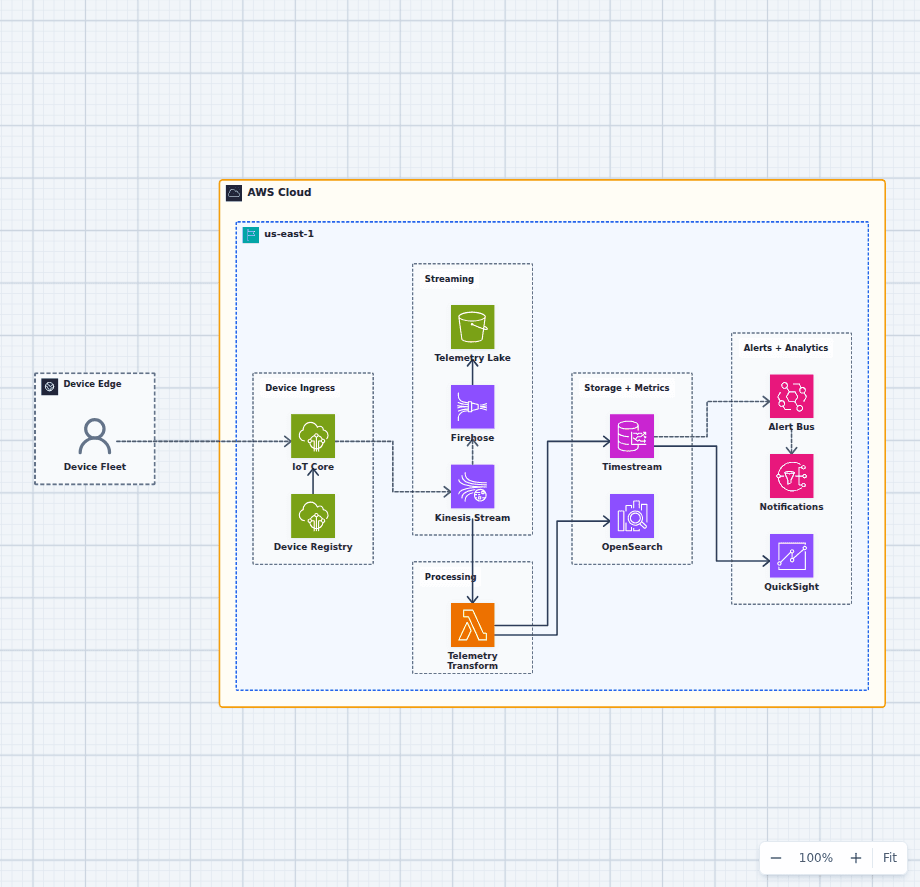Select the Device Registry node icon
This screenshot has height=887, width=920.
tap(313, 516)
